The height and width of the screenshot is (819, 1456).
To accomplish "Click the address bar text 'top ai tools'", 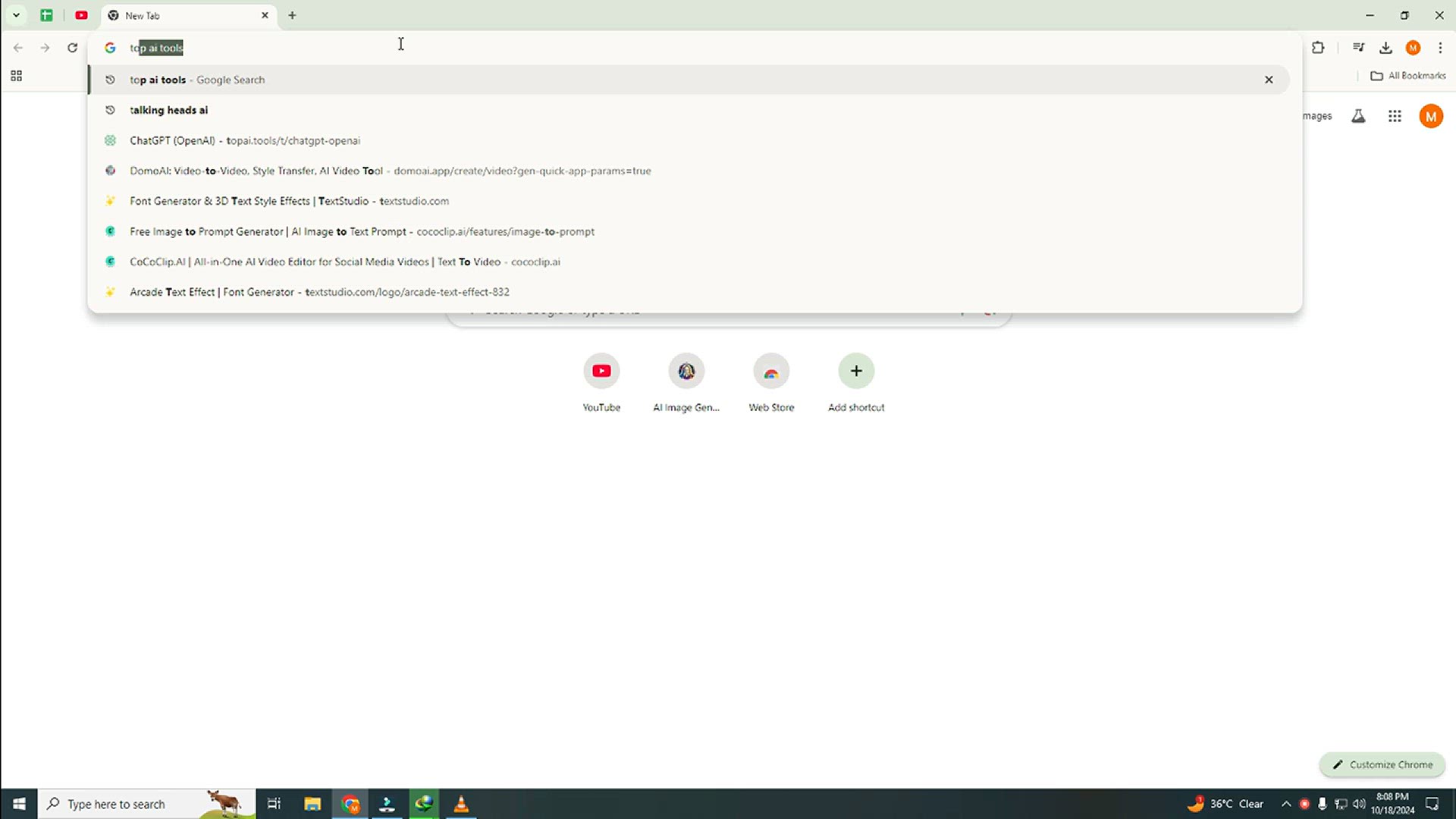I will (x=156, y=48).
